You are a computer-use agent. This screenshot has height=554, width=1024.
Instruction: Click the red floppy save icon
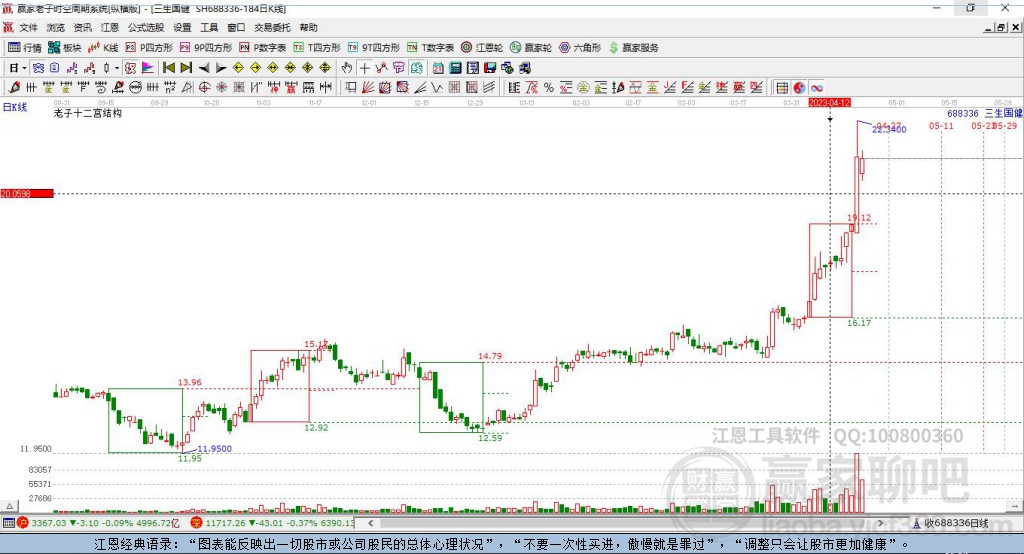click(490, 68)
